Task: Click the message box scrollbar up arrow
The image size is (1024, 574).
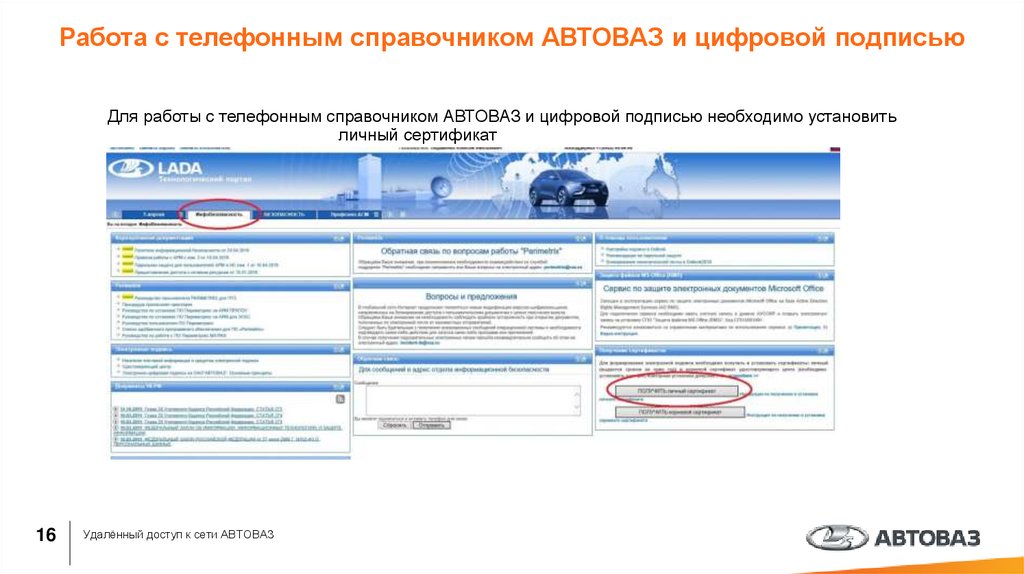Action: pos(577,393)
